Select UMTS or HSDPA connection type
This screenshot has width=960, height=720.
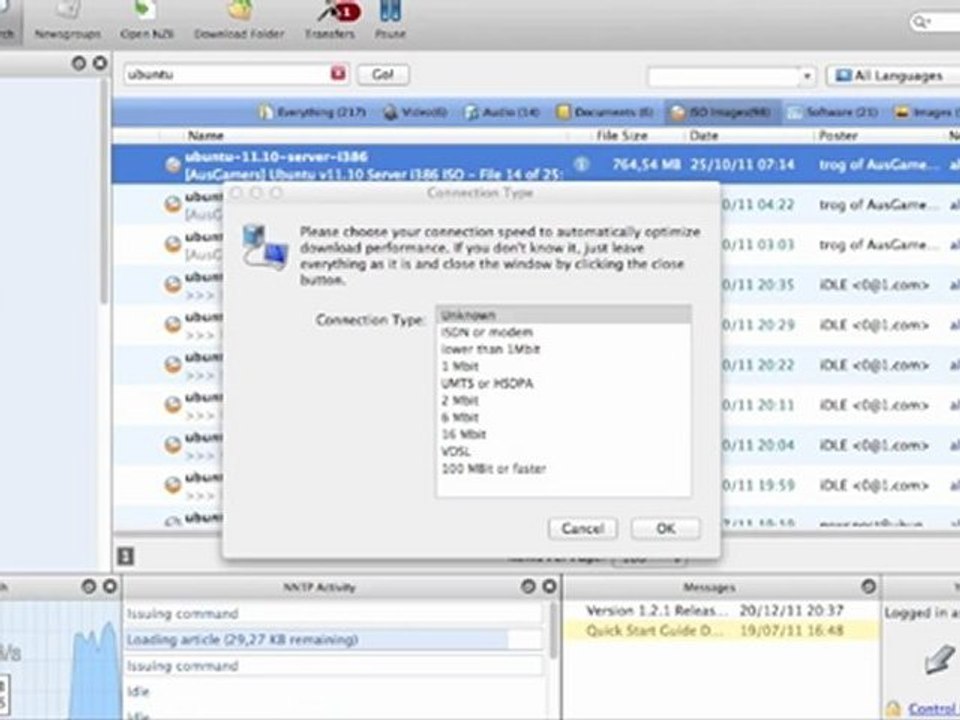coord(563,383)
